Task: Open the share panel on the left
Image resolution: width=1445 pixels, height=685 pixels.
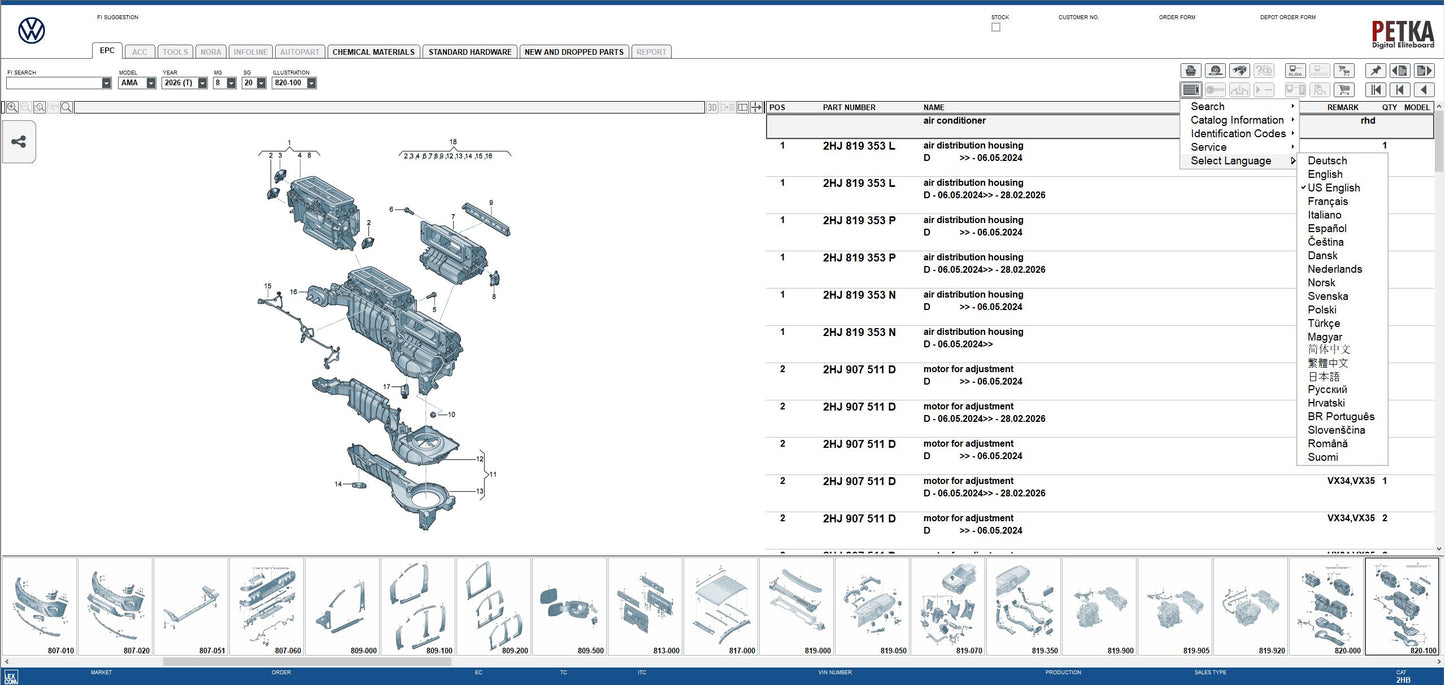Action: (19, 141)
